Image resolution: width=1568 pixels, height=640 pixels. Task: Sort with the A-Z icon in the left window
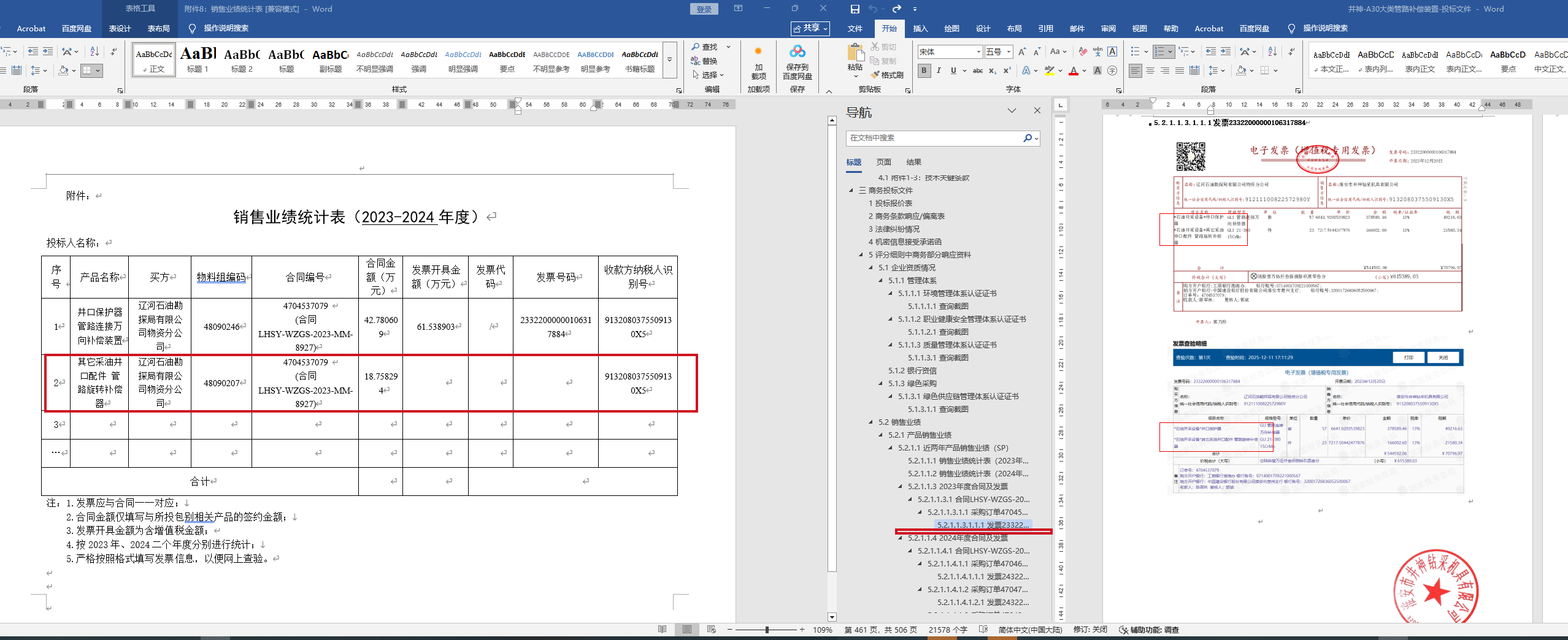click(x=94, y=52)
